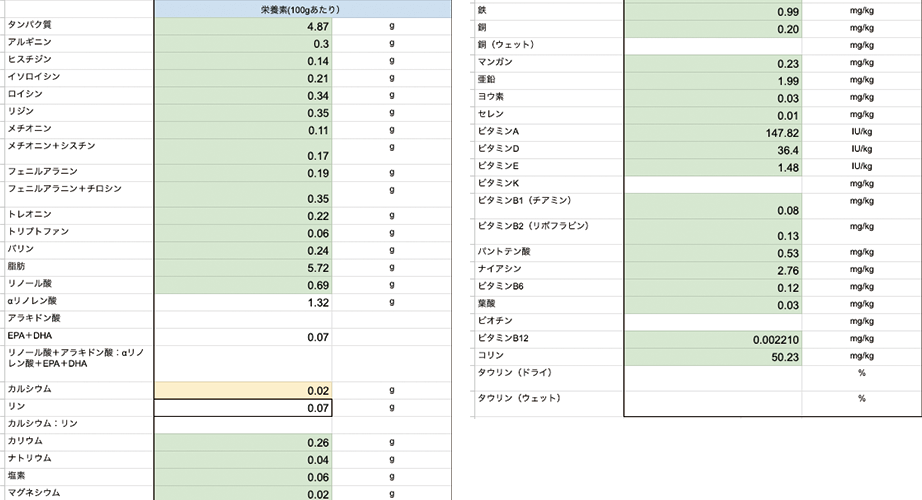
Task: Select the ビタミンB12 value cell 0.002210
Action: click(x=713, y=339)
